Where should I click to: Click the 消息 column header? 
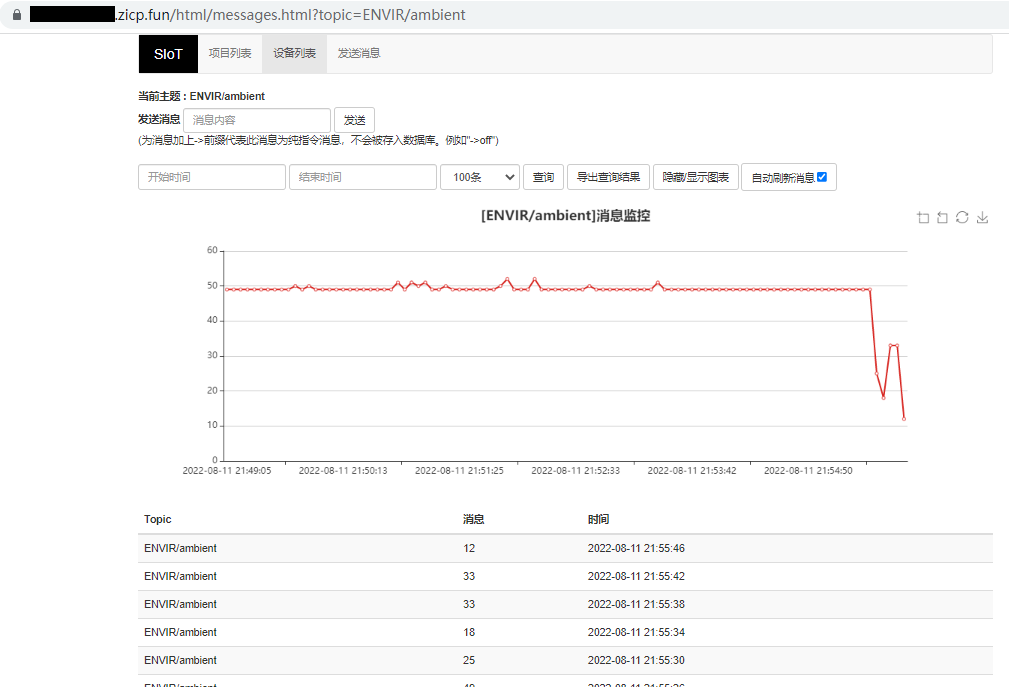pos(474,519)
